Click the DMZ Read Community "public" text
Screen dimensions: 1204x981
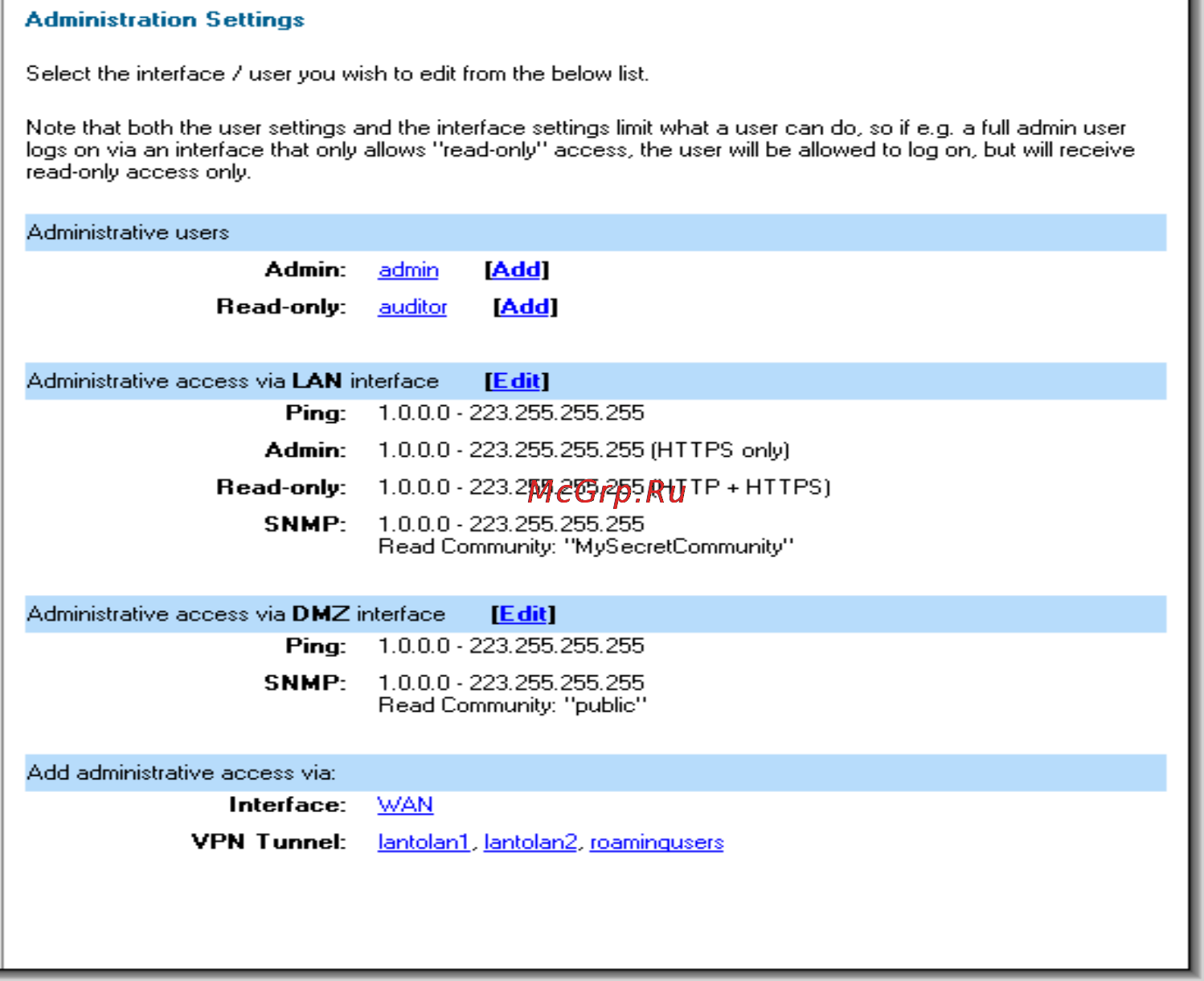pos(513,705)
